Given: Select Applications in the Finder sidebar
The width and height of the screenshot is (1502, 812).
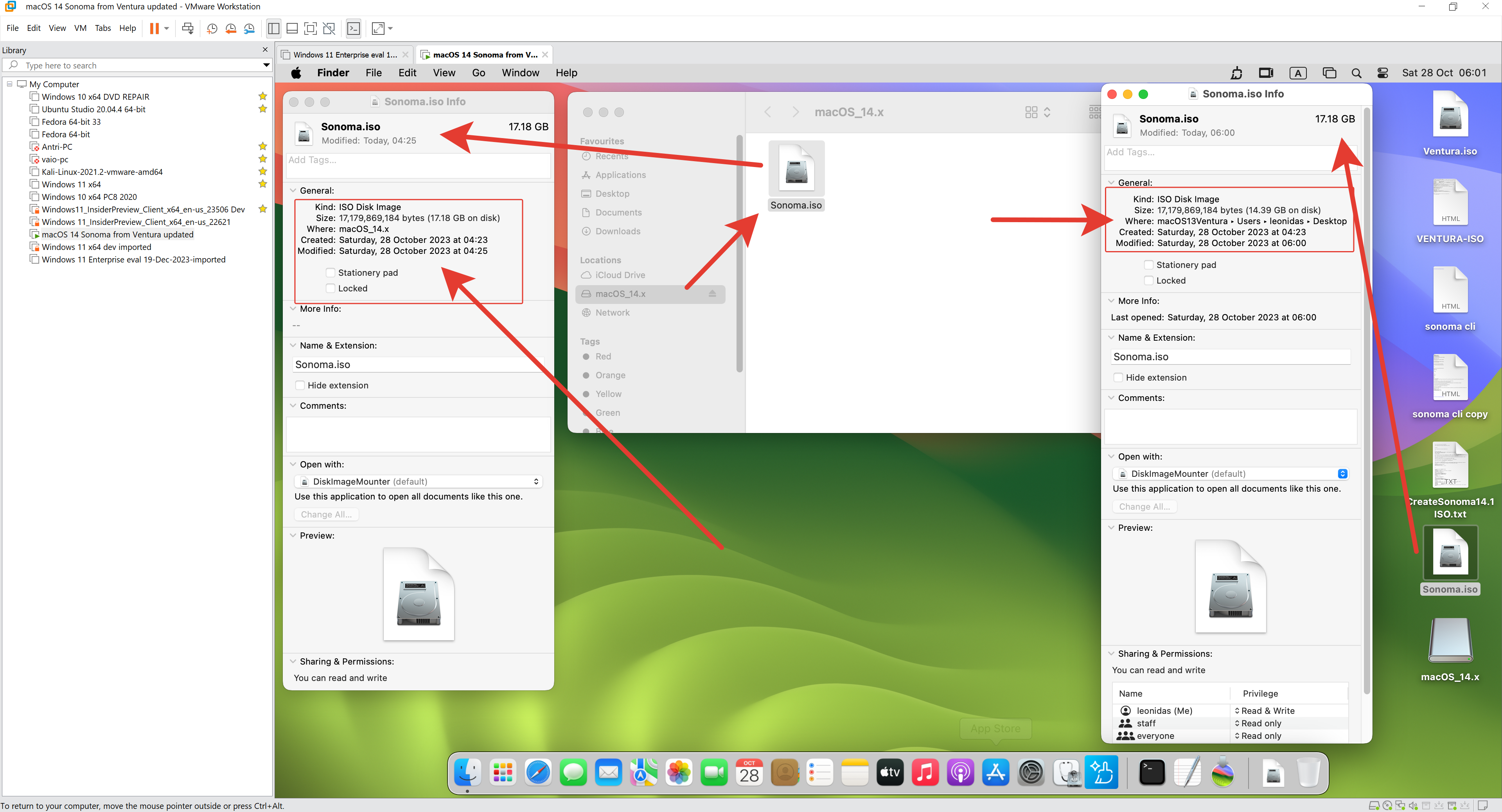Looking at the screenshot, I should pyautogui.click(x=620, y=175).
